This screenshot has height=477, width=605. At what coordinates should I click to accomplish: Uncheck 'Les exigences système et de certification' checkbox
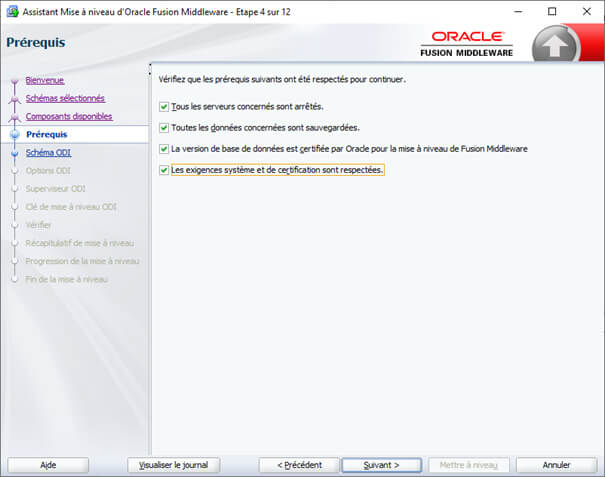(164, 170)
